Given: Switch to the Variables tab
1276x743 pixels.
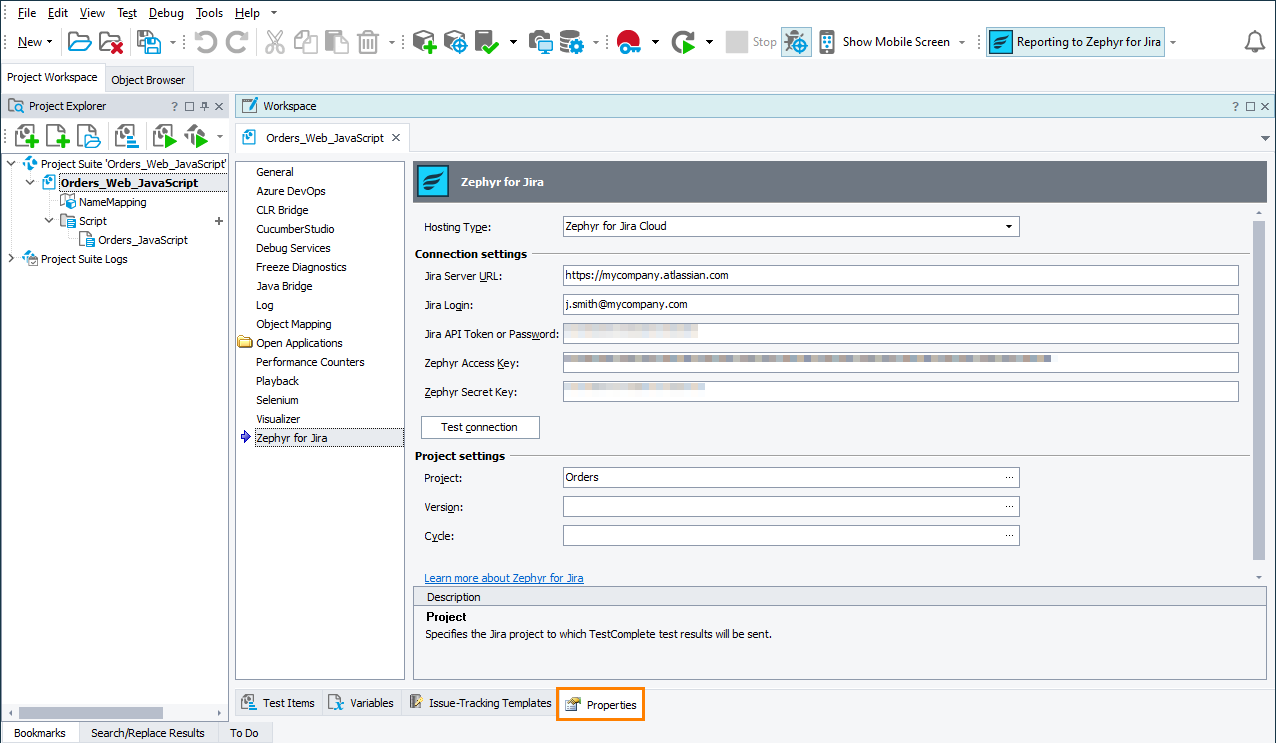Looking at the screenshot, I should tap(361, 703).
